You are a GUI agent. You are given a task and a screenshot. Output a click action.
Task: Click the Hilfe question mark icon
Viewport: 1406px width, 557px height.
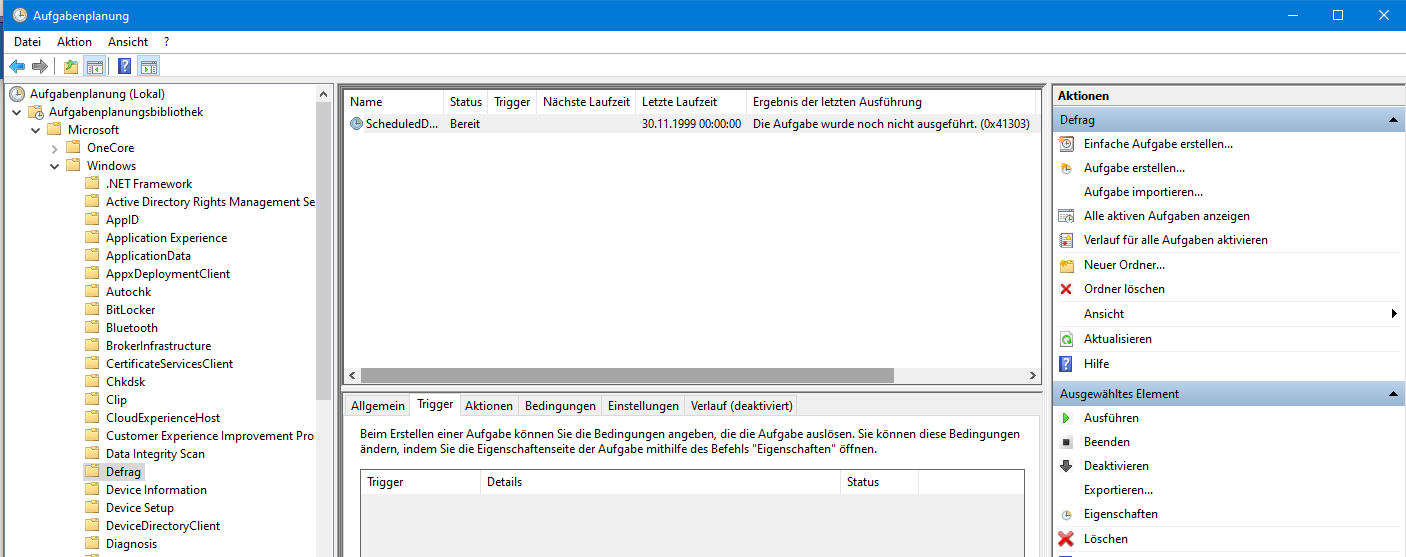(1066, 364)
